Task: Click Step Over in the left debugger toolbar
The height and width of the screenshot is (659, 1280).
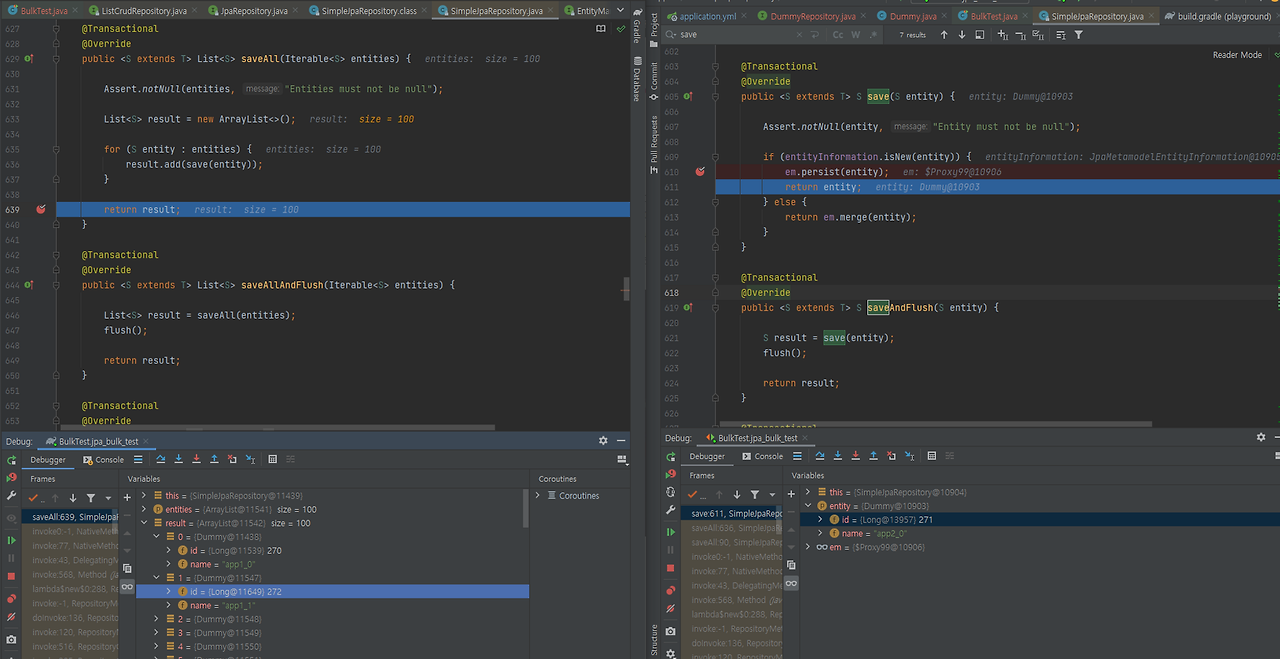Action: [160, 460]
